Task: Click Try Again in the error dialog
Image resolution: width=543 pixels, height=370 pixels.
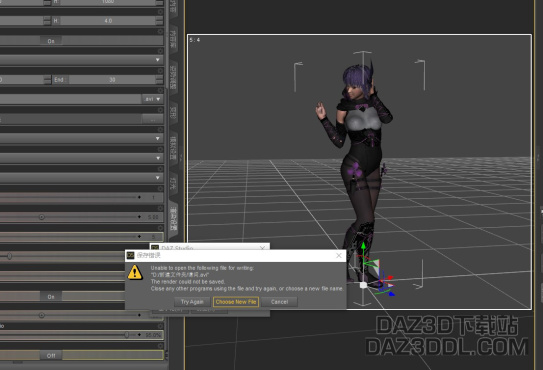Action: click(192, 302)
